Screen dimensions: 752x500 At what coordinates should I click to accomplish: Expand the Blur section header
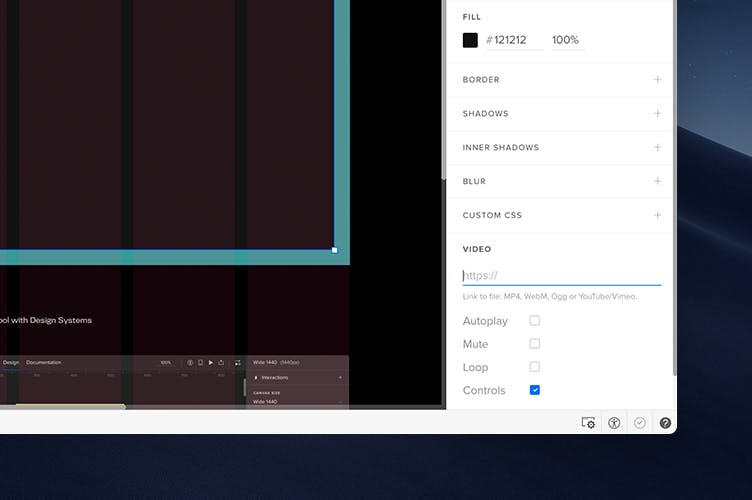(x=474, y=181)
